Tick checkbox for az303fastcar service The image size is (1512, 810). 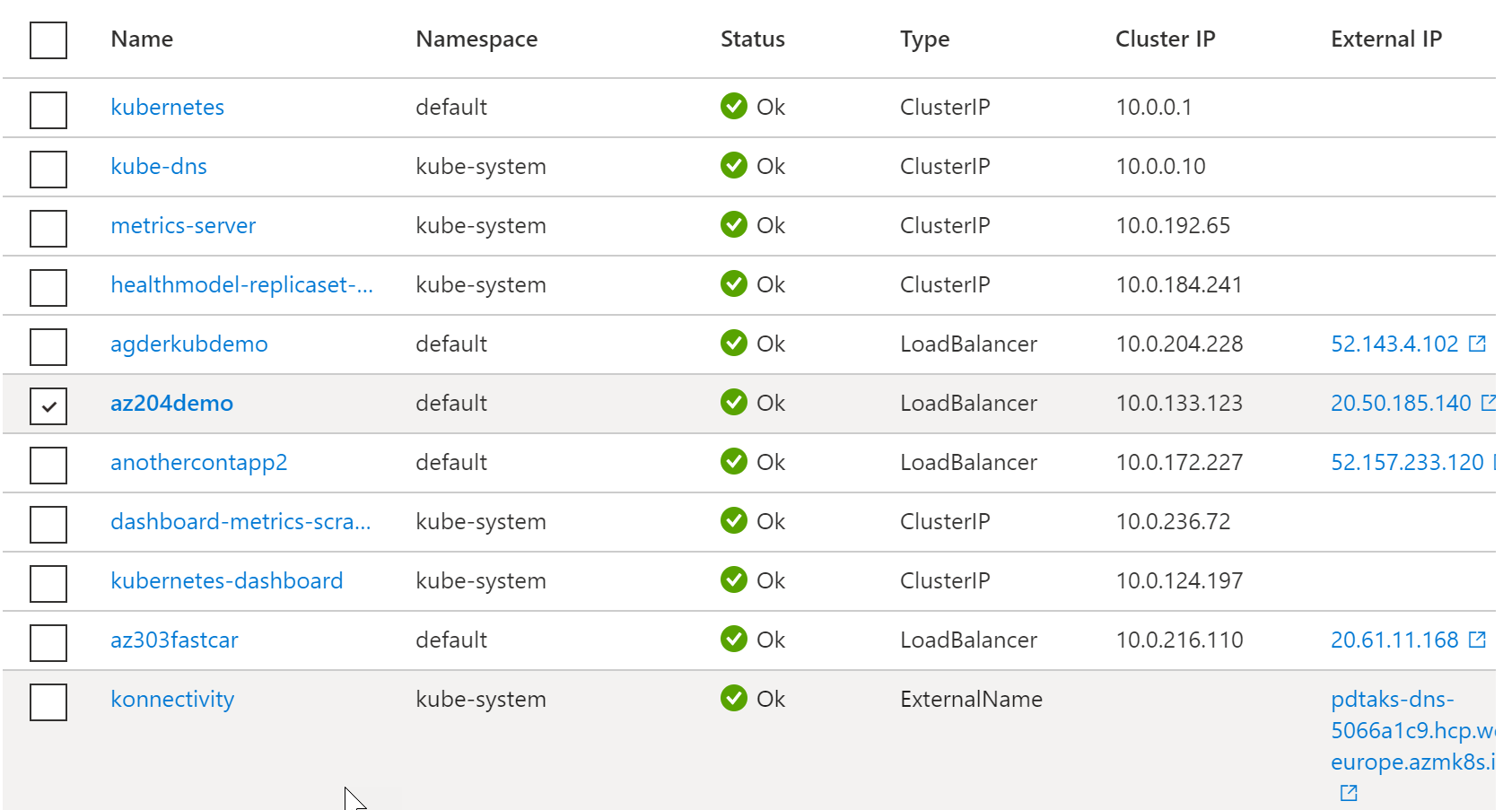coord(48,643)
